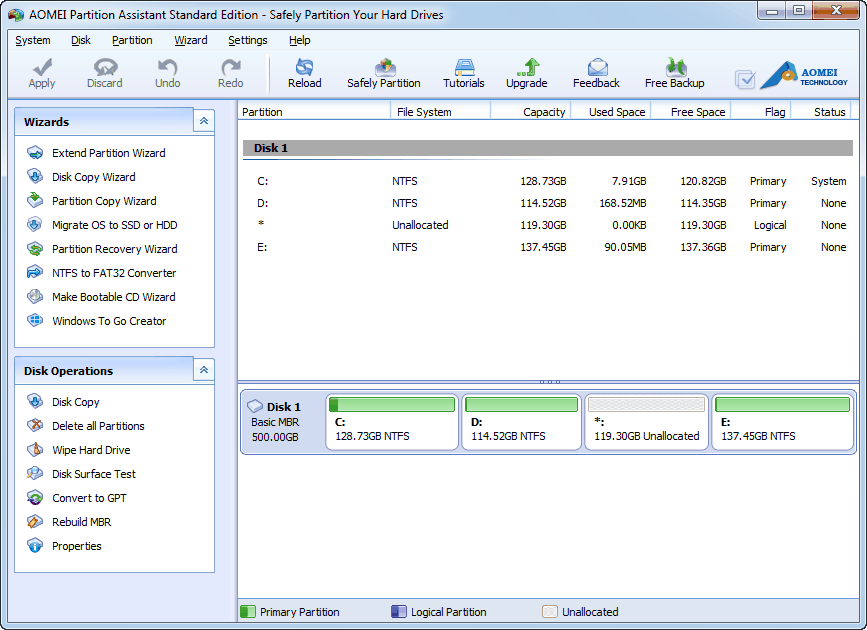Click the Upgrade arrow icon

pyautogui.click(x=528, y=67)
